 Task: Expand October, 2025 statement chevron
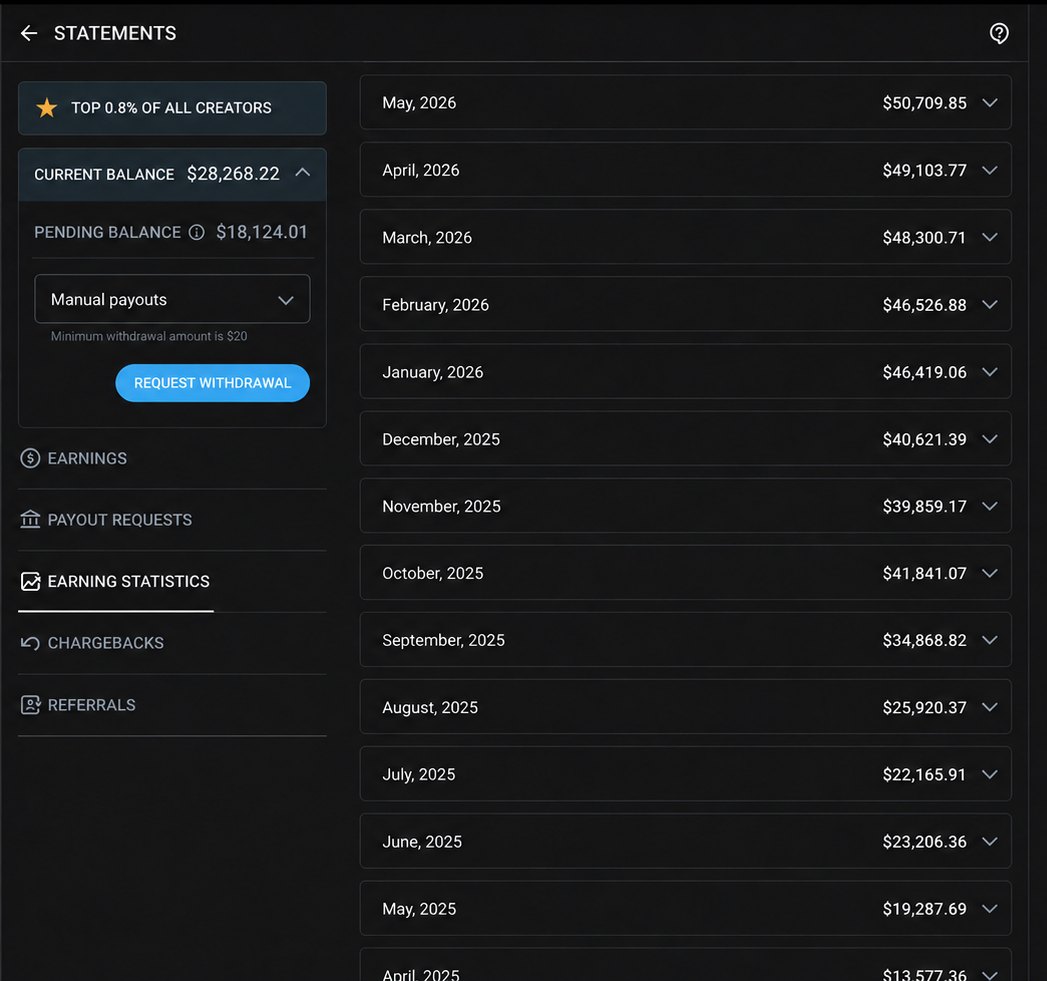(990, 573)
